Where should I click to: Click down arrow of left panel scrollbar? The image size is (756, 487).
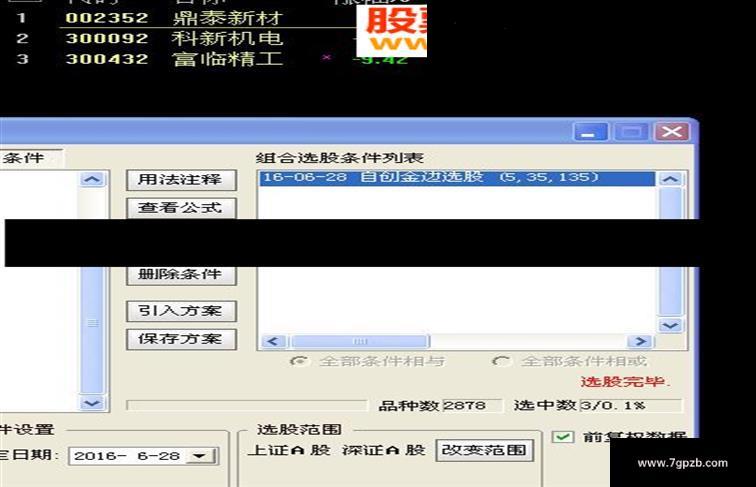[93, 403]
